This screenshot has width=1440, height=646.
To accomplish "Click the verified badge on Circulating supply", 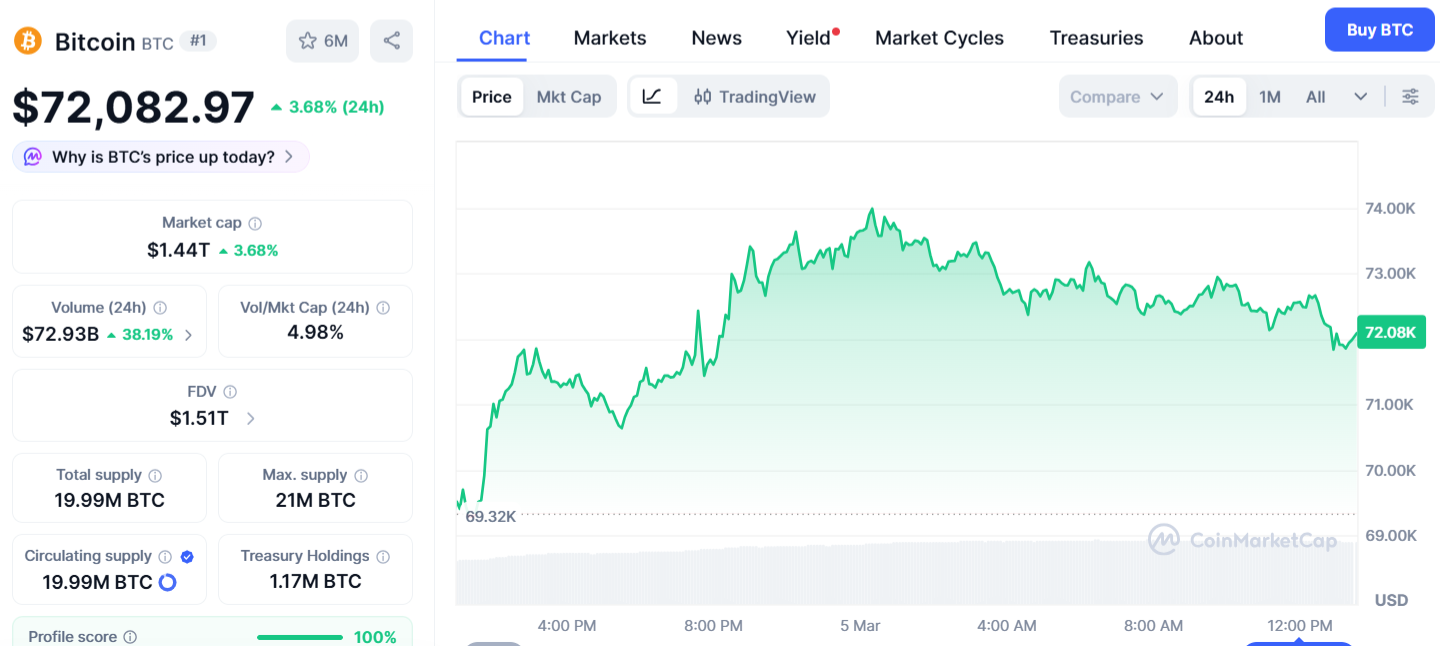I will (x=186, y=556).
